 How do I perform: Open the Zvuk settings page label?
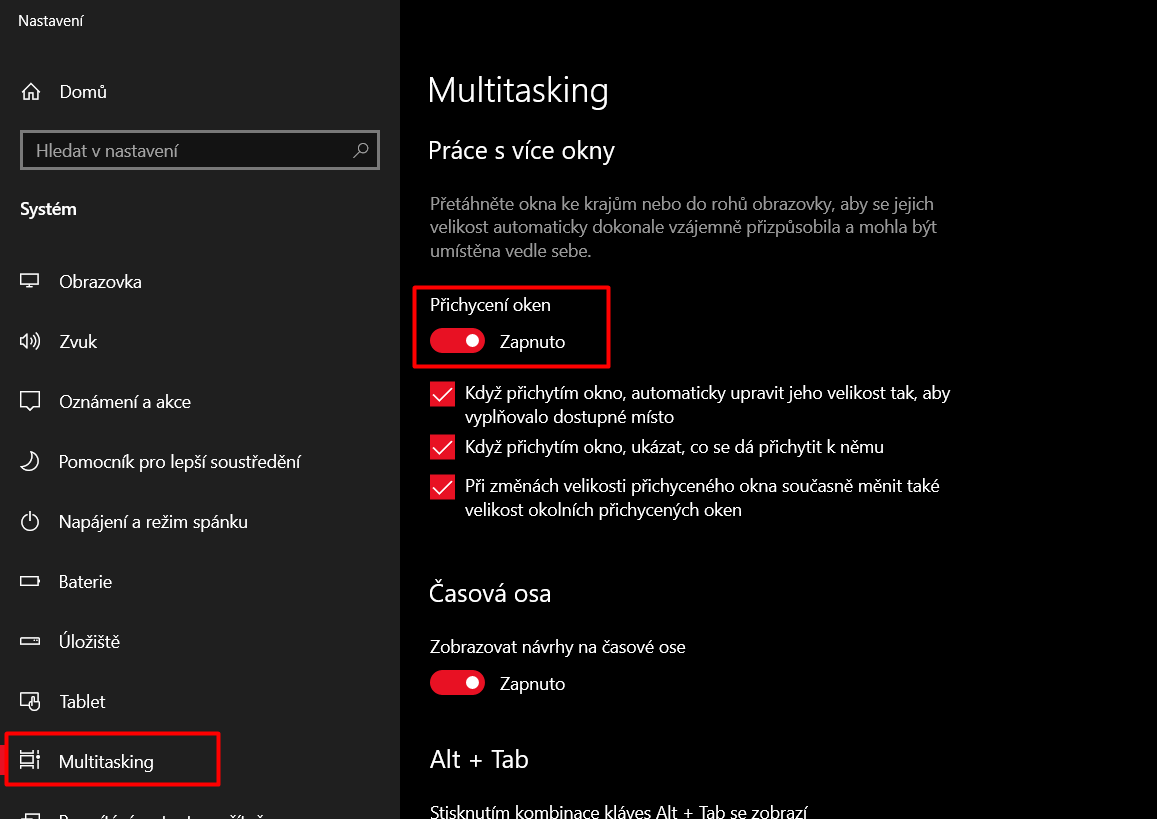coord(78,342)
